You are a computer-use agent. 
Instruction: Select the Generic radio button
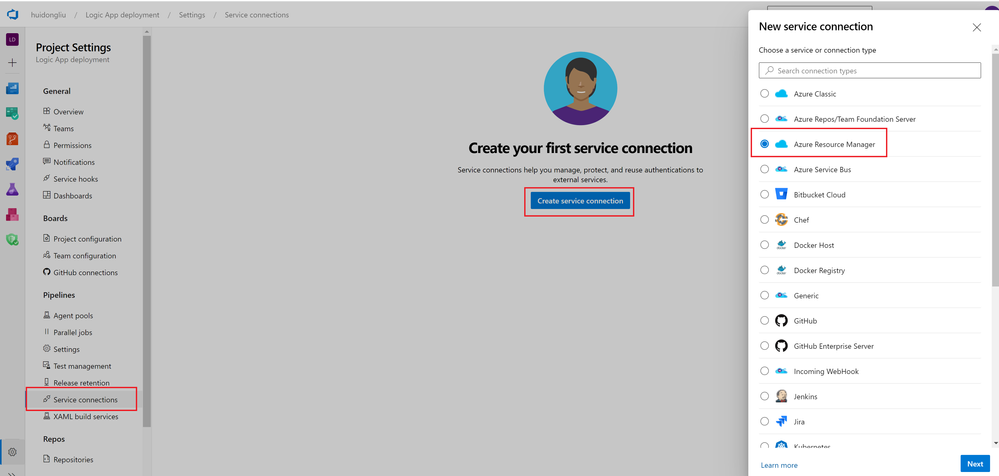point(765,296)
